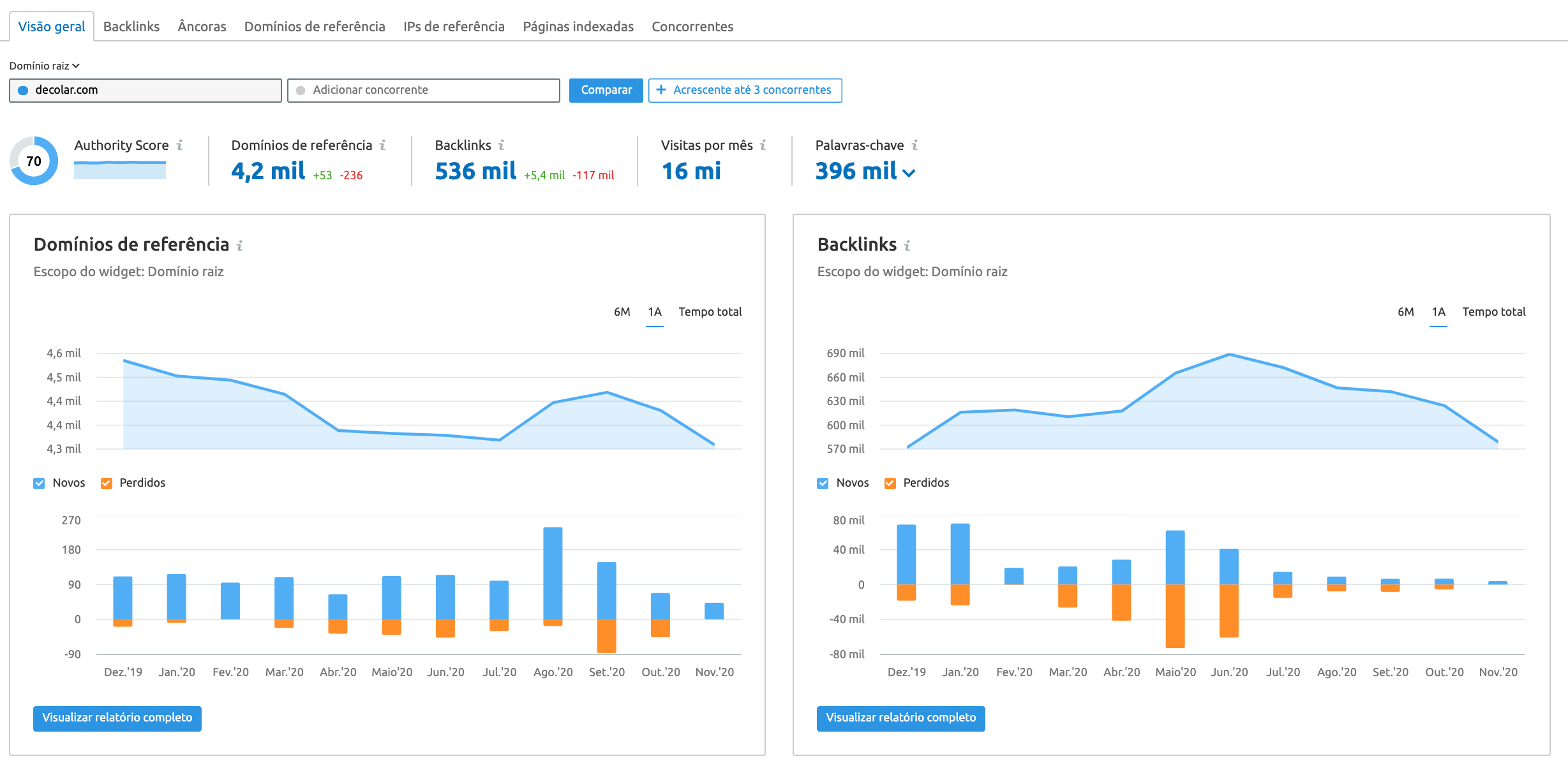
Task: Click info icon beside Authority Score
Action: 180,145
